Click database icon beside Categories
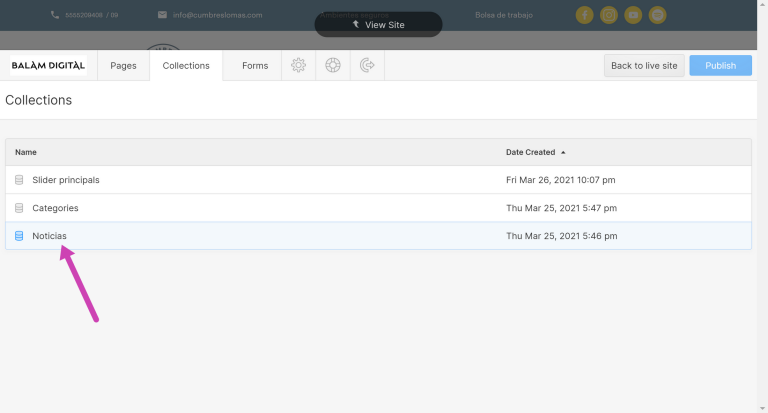 point(19,208)
